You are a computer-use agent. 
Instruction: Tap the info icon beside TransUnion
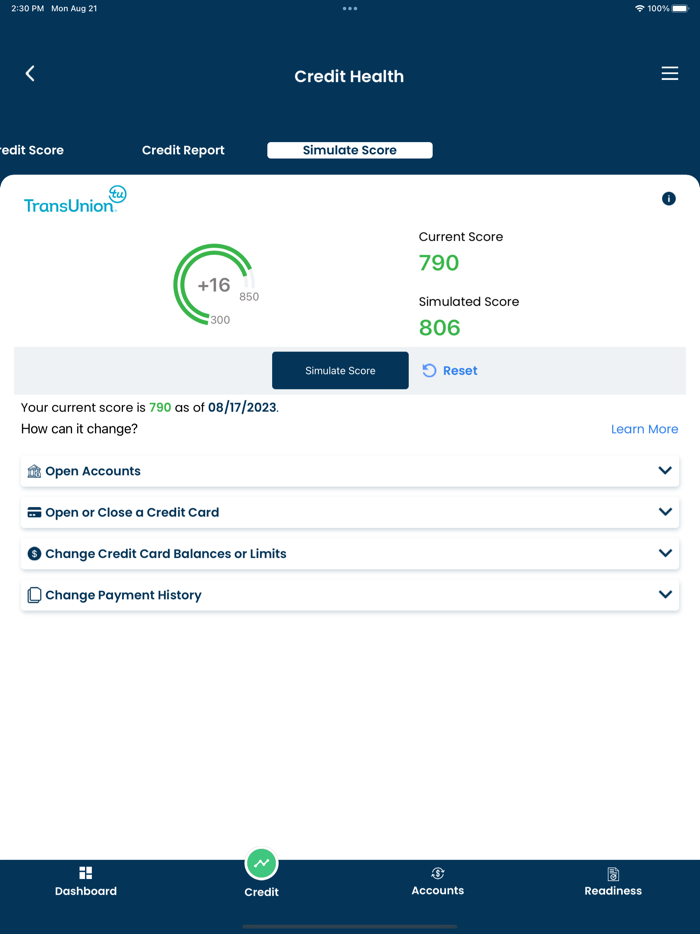pyautogui.click(x=668, y=198)
